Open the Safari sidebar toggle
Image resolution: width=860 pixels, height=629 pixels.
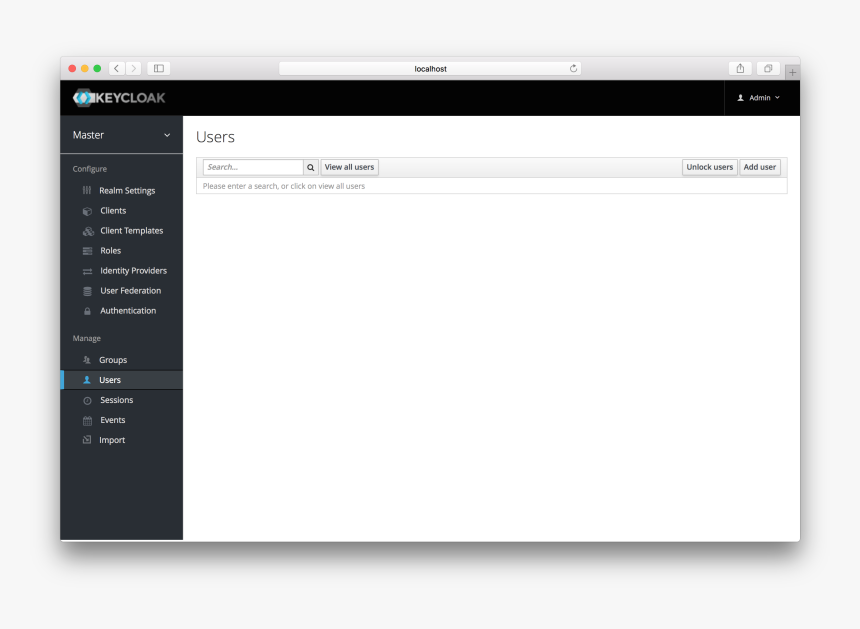coord(158,68)
